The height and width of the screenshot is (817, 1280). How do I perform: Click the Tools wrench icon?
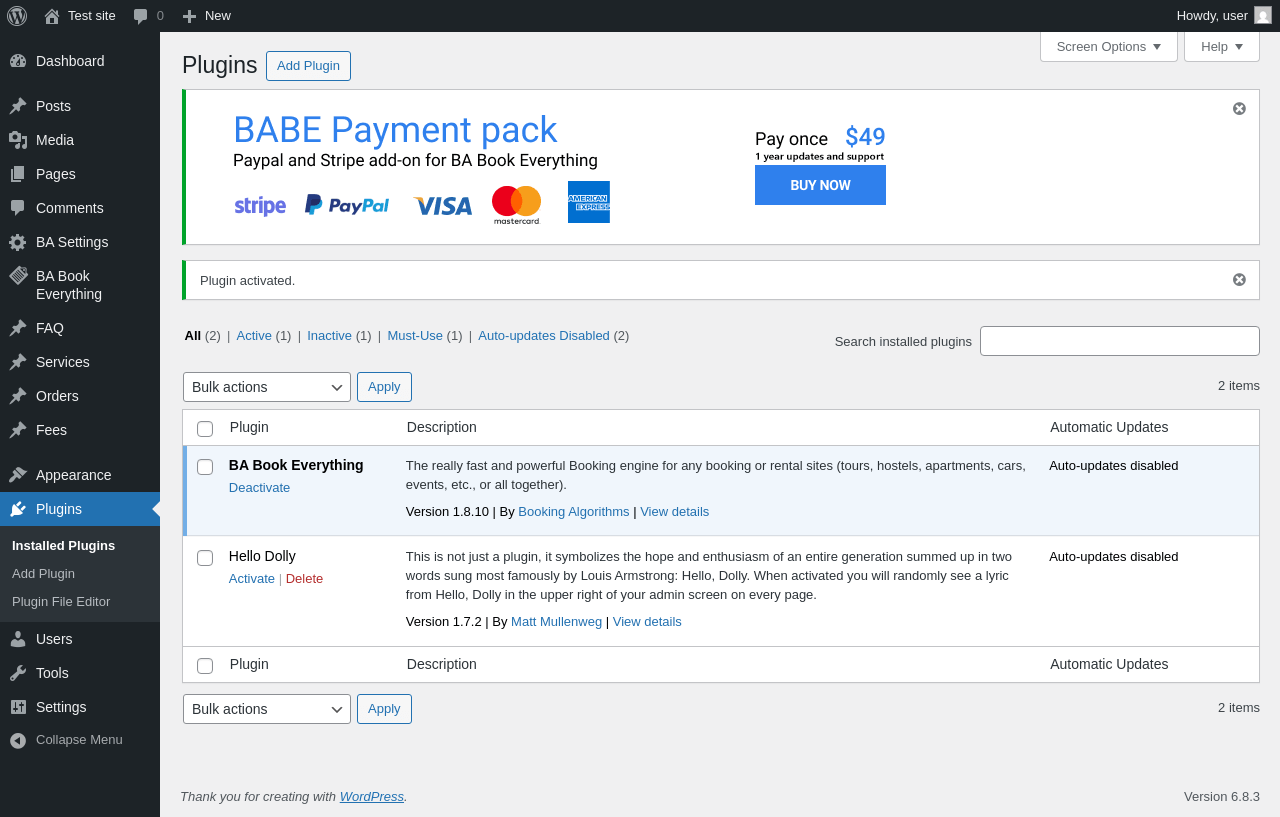[18, 673]
